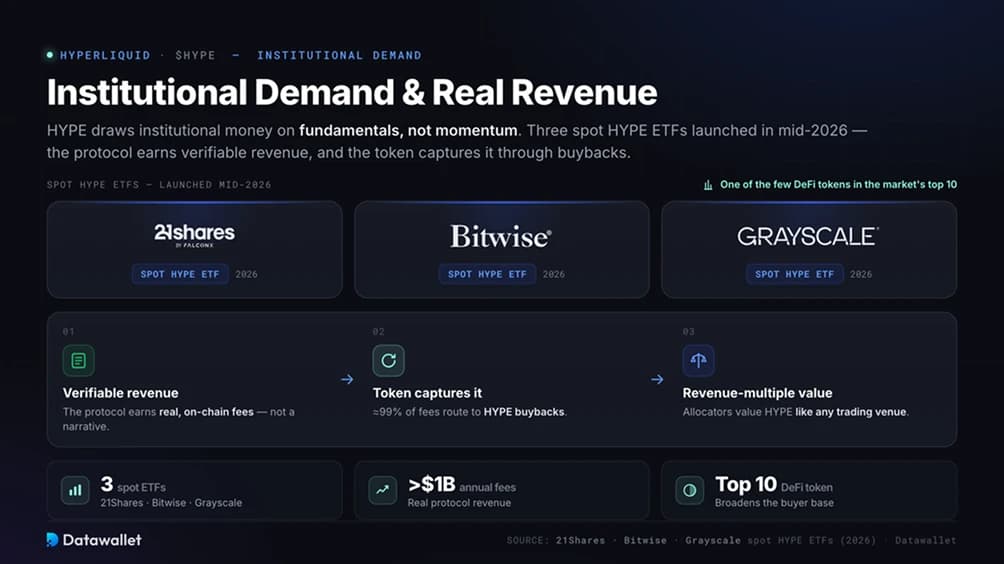Click 'fundamentals, not momentum' bold text

tap(408, 131)
